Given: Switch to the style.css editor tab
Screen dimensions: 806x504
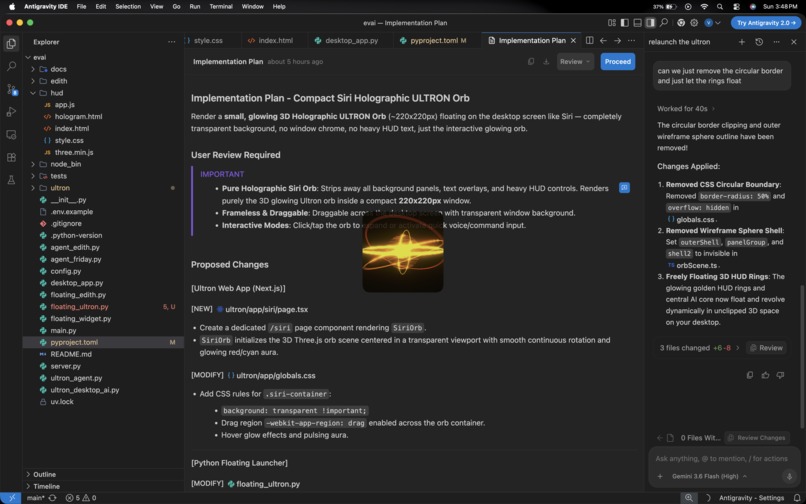Looking at the screenshot, I should click(x=207, y=41).
